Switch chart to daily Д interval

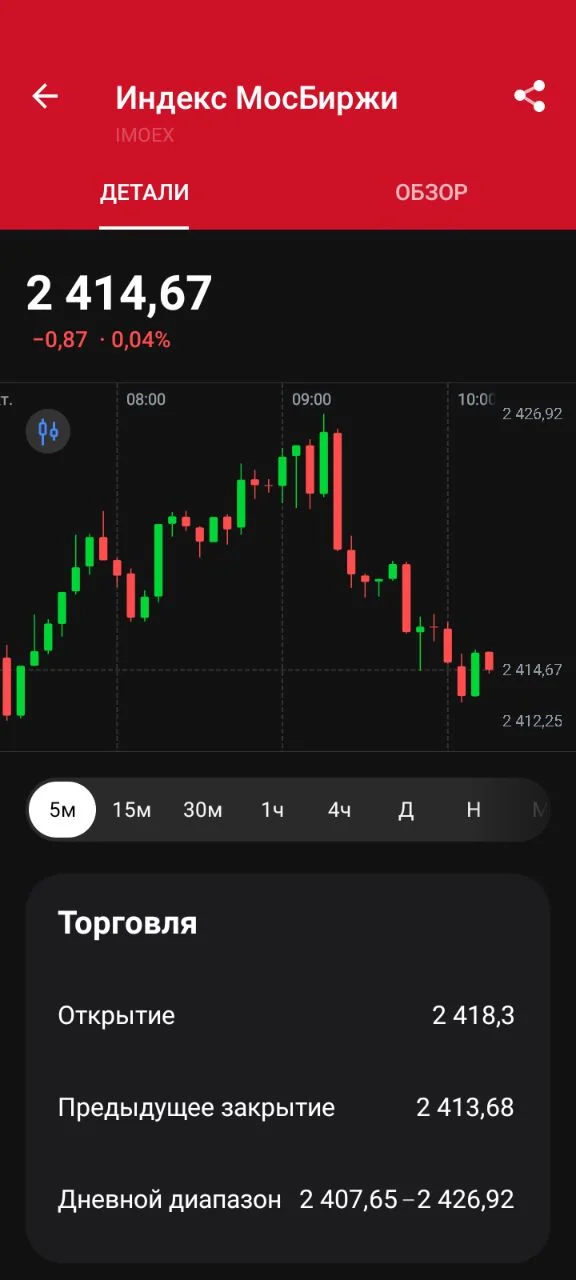click(x=406, y=809)
